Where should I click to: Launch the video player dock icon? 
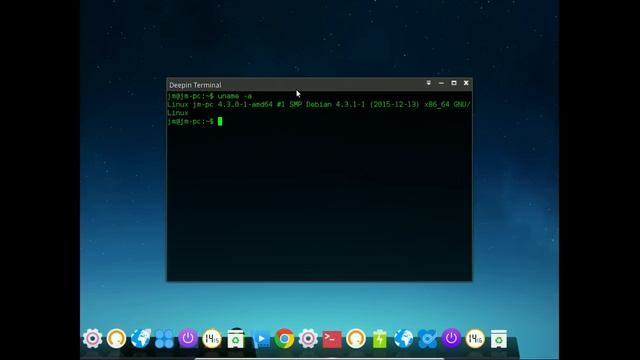(x=261, y=339)
